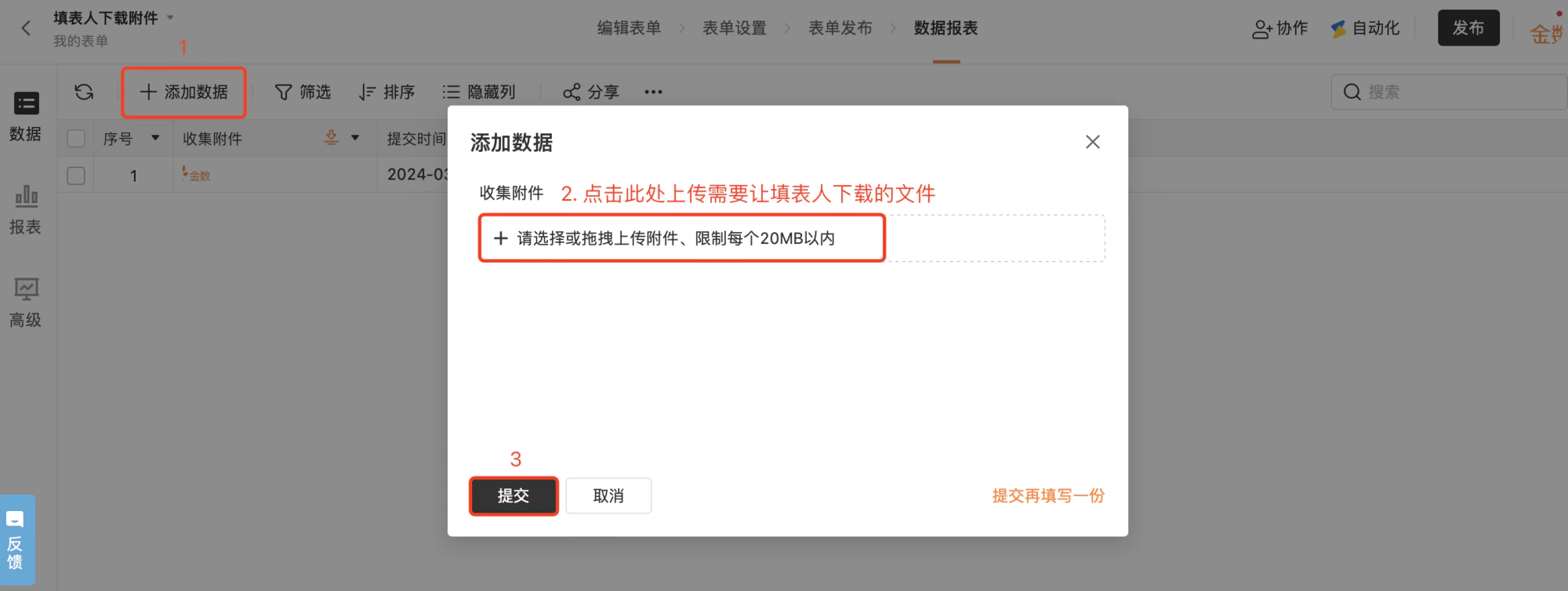Image resolution: width=1568 pixels, height=591 pixels.
Task: Click the download icon in the 收集附件 column
Action: (332, 138)
